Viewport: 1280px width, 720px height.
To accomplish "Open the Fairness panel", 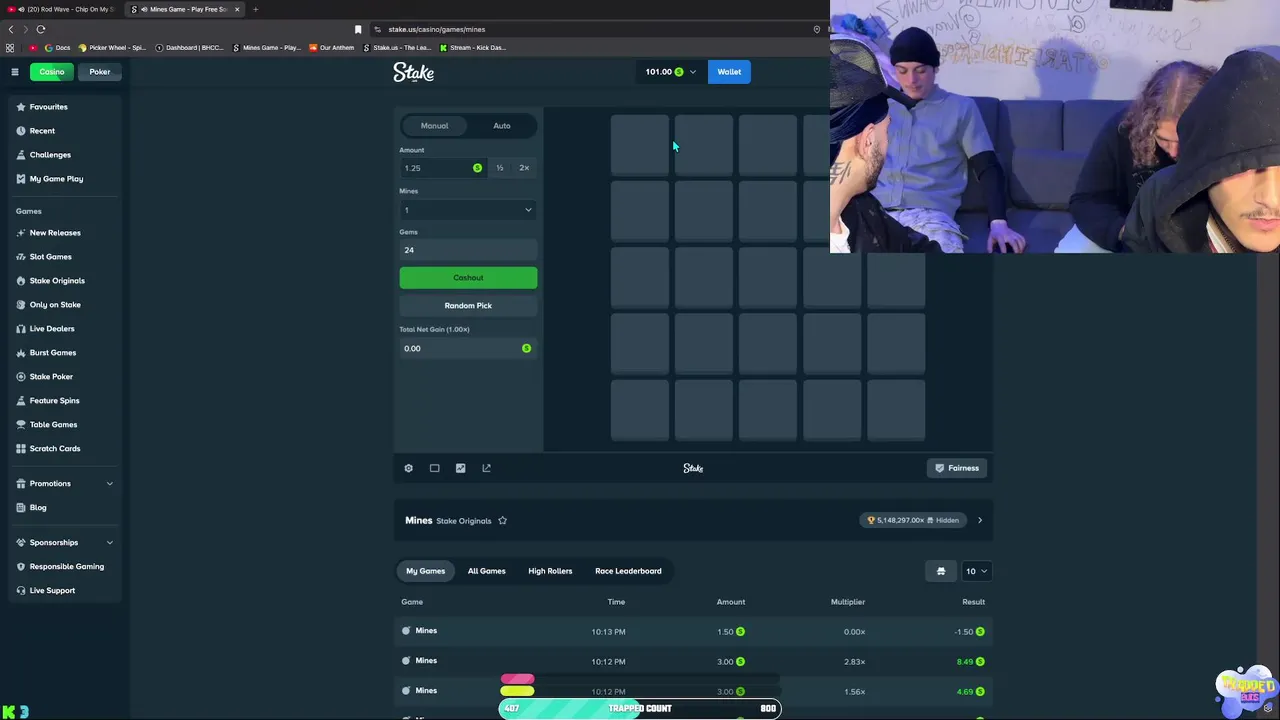I will 957,468.
